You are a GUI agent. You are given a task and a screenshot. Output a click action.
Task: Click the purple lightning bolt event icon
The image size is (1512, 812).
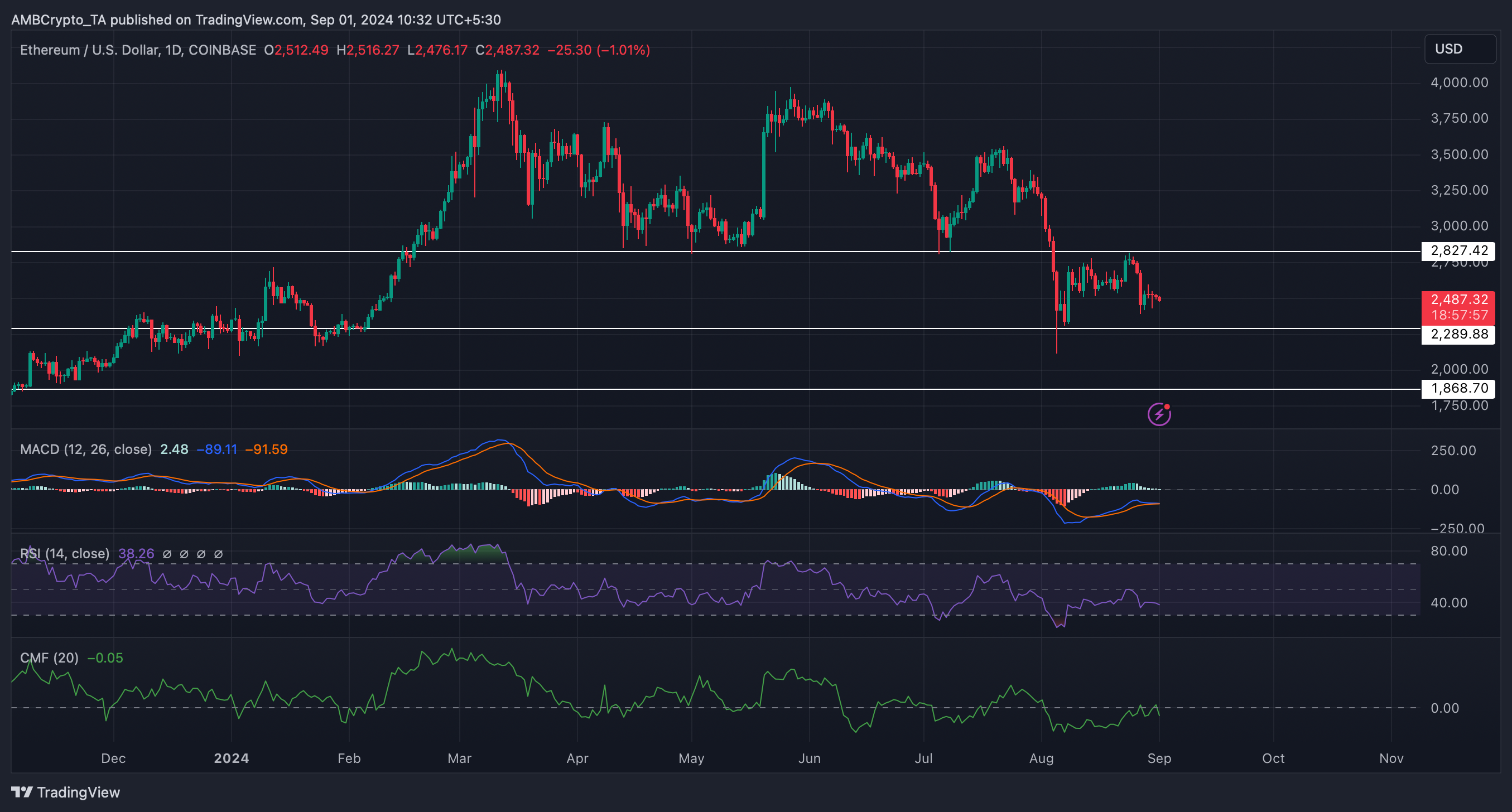click(x=1159, y=414)
